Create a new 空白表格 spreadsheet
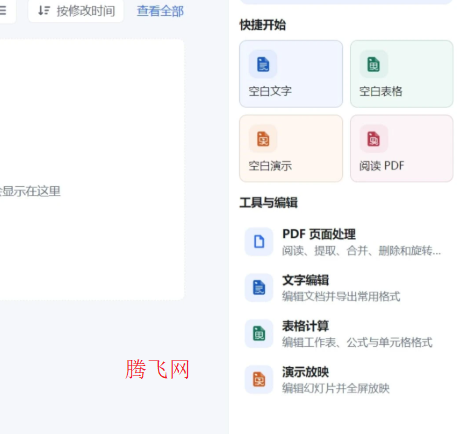This screenshot has height=434, width=459. [x=402, y=74]
